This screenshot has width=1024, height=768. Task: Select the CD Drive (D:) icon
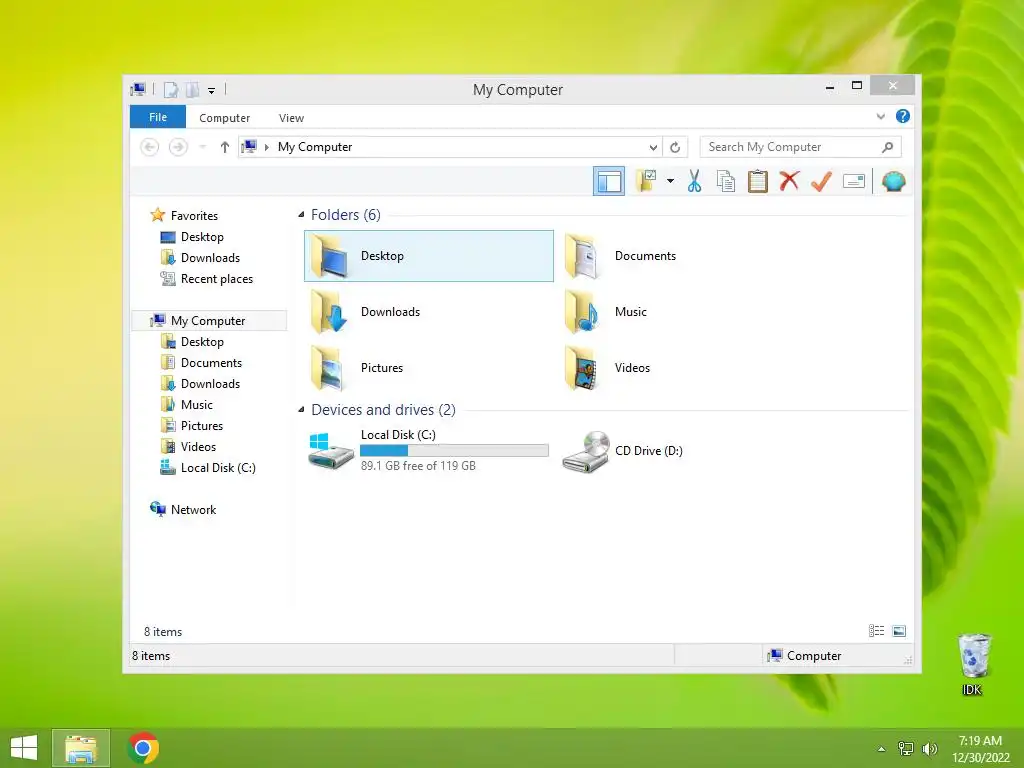coord(586,452)
